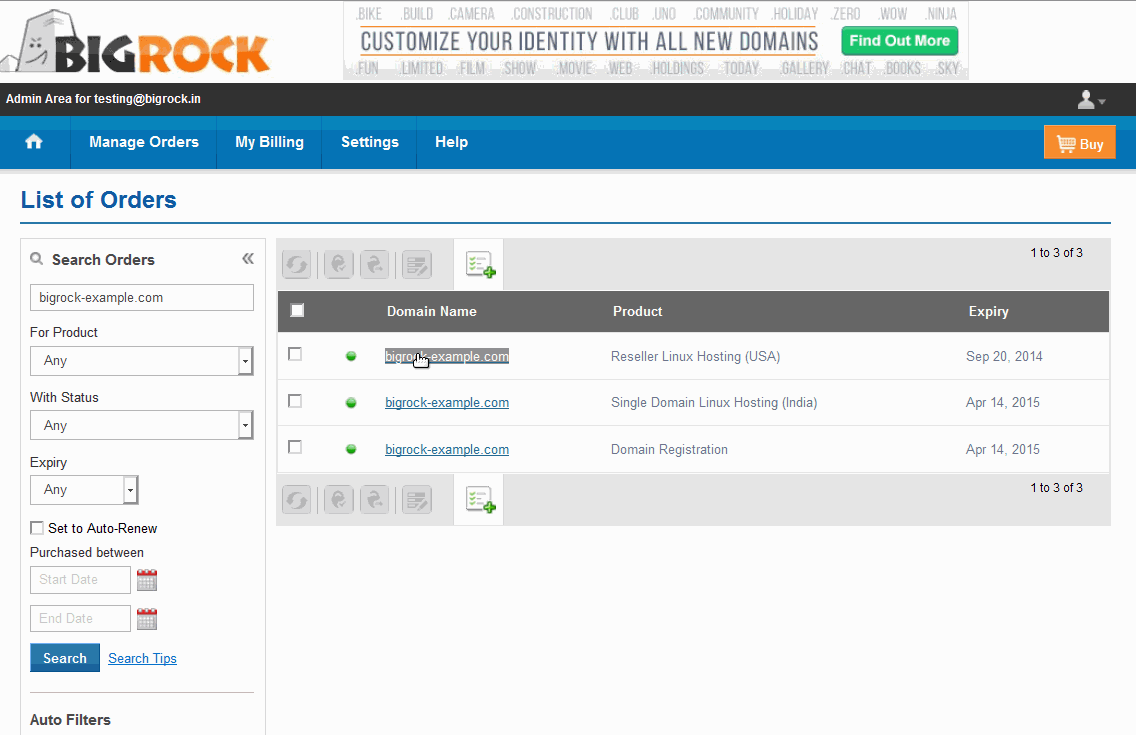
Task: Click the Reseller Linux Hosting (USA) cell
Action: pyautogui.click(x=696, y=356)
